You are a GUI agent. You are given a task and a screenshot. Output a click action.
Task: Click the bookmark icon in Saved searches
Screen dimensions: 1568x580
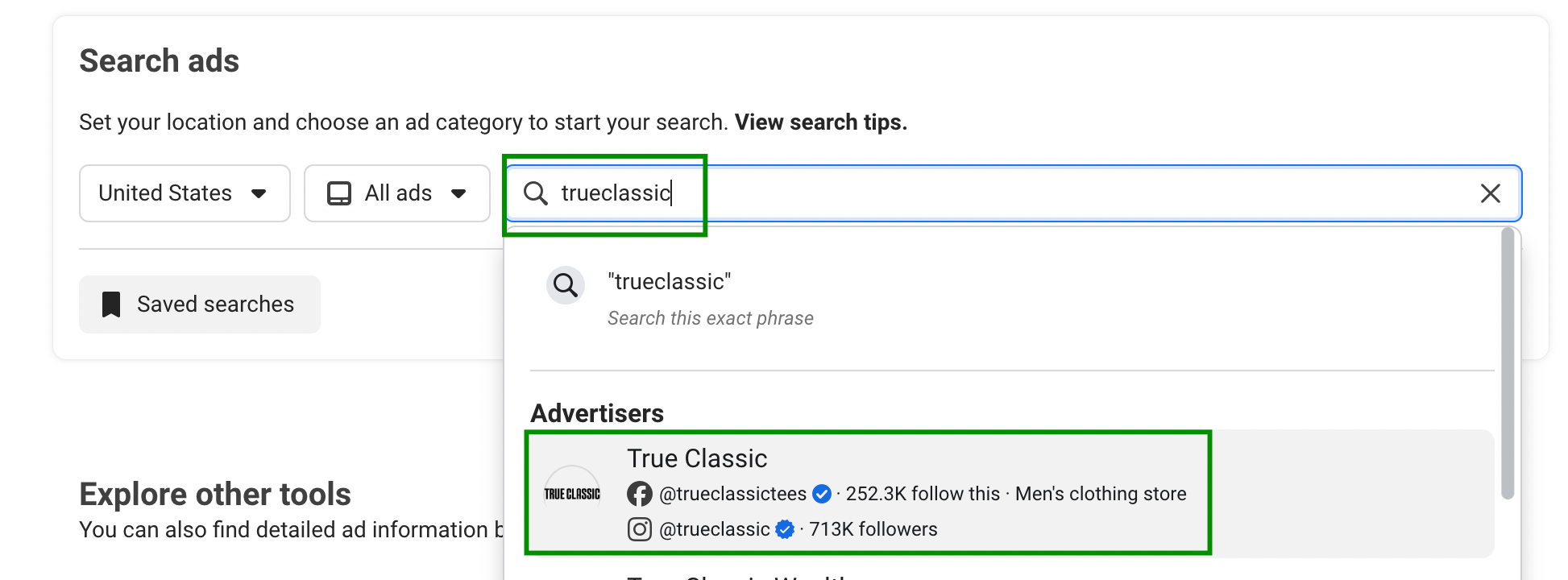111,304
